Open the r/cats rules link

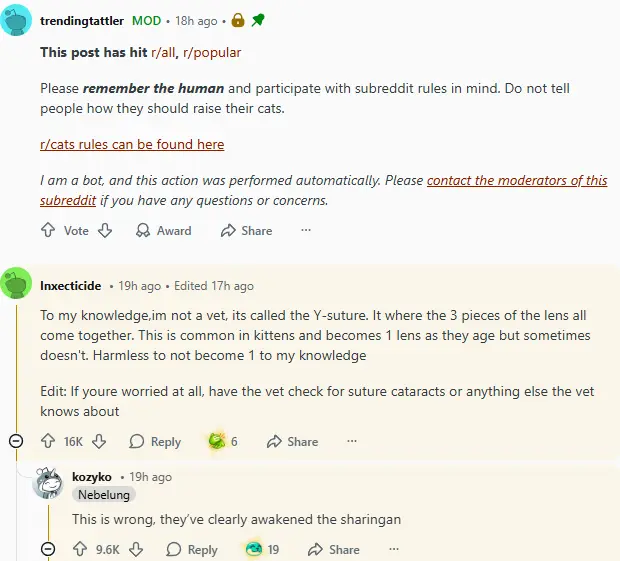tap(132, 144)
